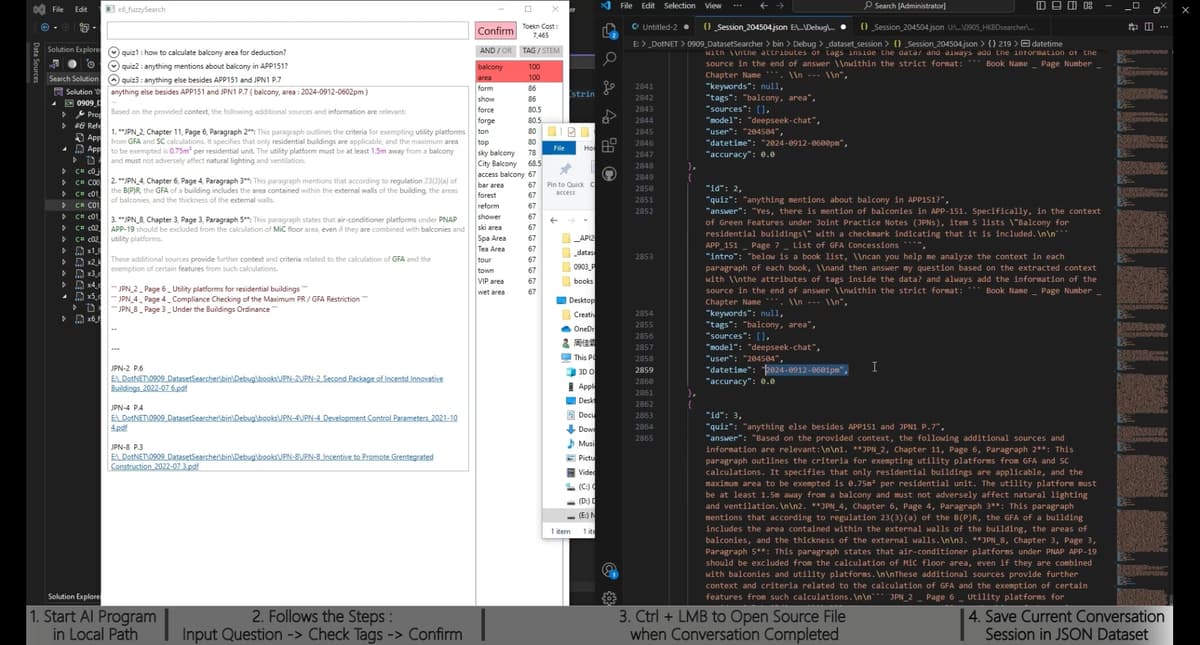The width and height of the screenshot is (1200, 645).
Task: Open customize layout icon in VS Code title bar
Action: [1089, 6]
